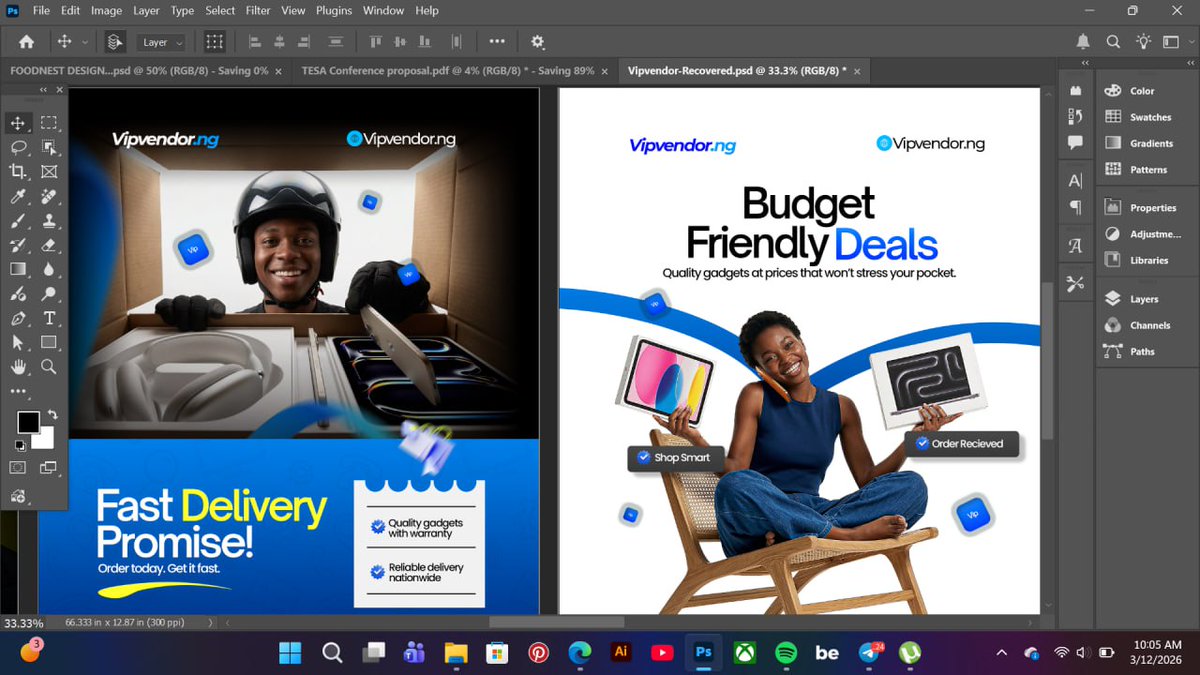Image resolution: width=1200 pixels, height=675 pixels.
Task: Click the black foreground color swatch
Action: coord(27,421)
